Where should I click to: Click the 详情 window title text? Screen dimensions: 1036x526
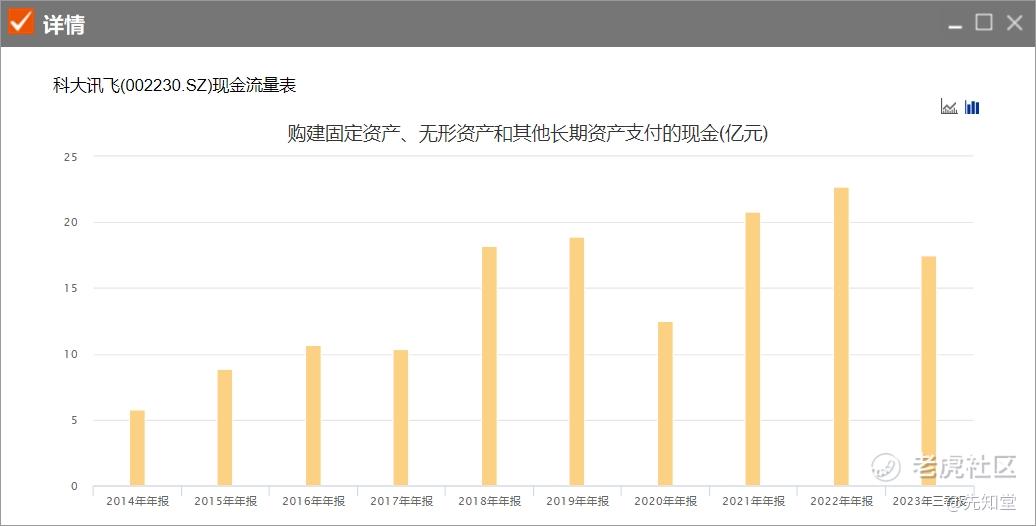click(63, 24)
